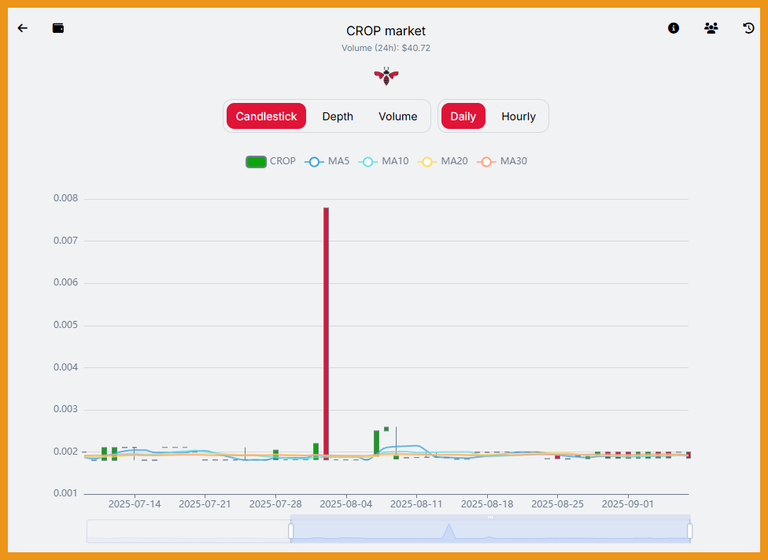Click the Volume (24h): $40.72 text
This screenshot has height=560, width=768.
[386, 48]
